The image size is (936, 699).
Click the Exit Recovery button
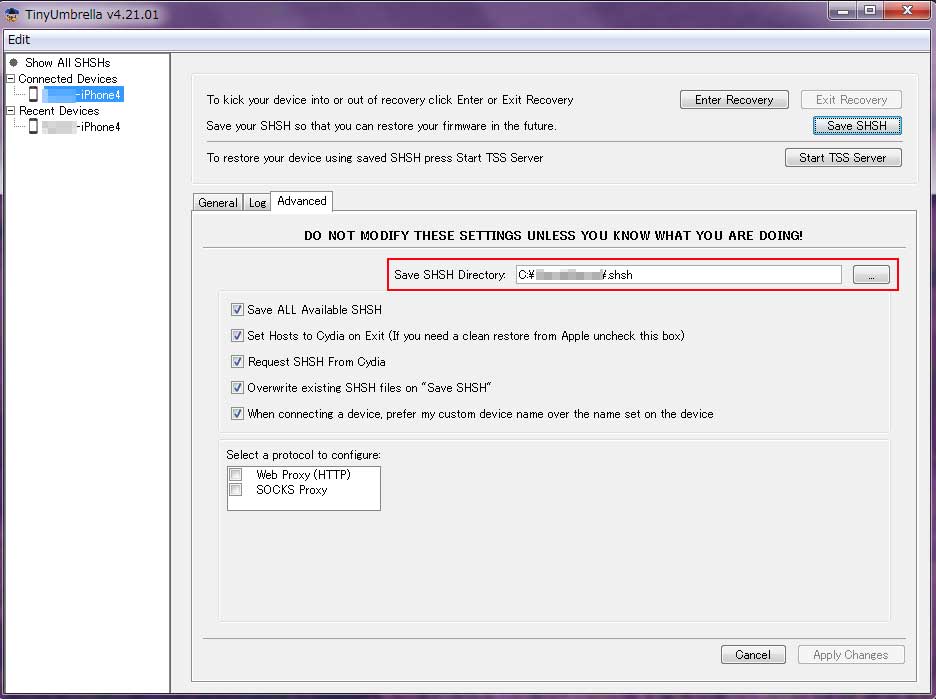point(851,100)
